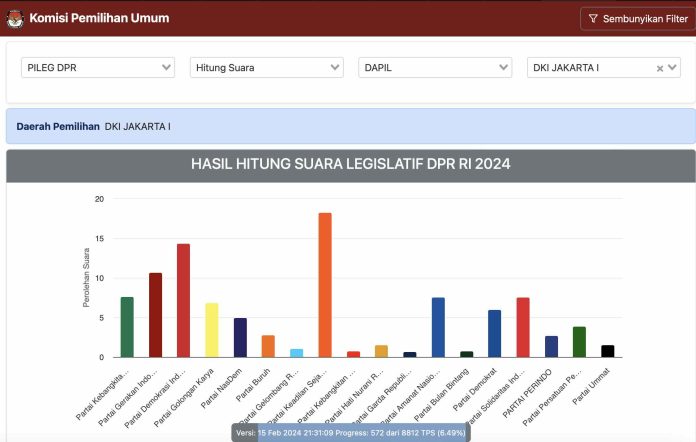The image size is (696, 442).
Task: Select the dark blue PARTAI PERINDO bar
Action: pos(551,347)
